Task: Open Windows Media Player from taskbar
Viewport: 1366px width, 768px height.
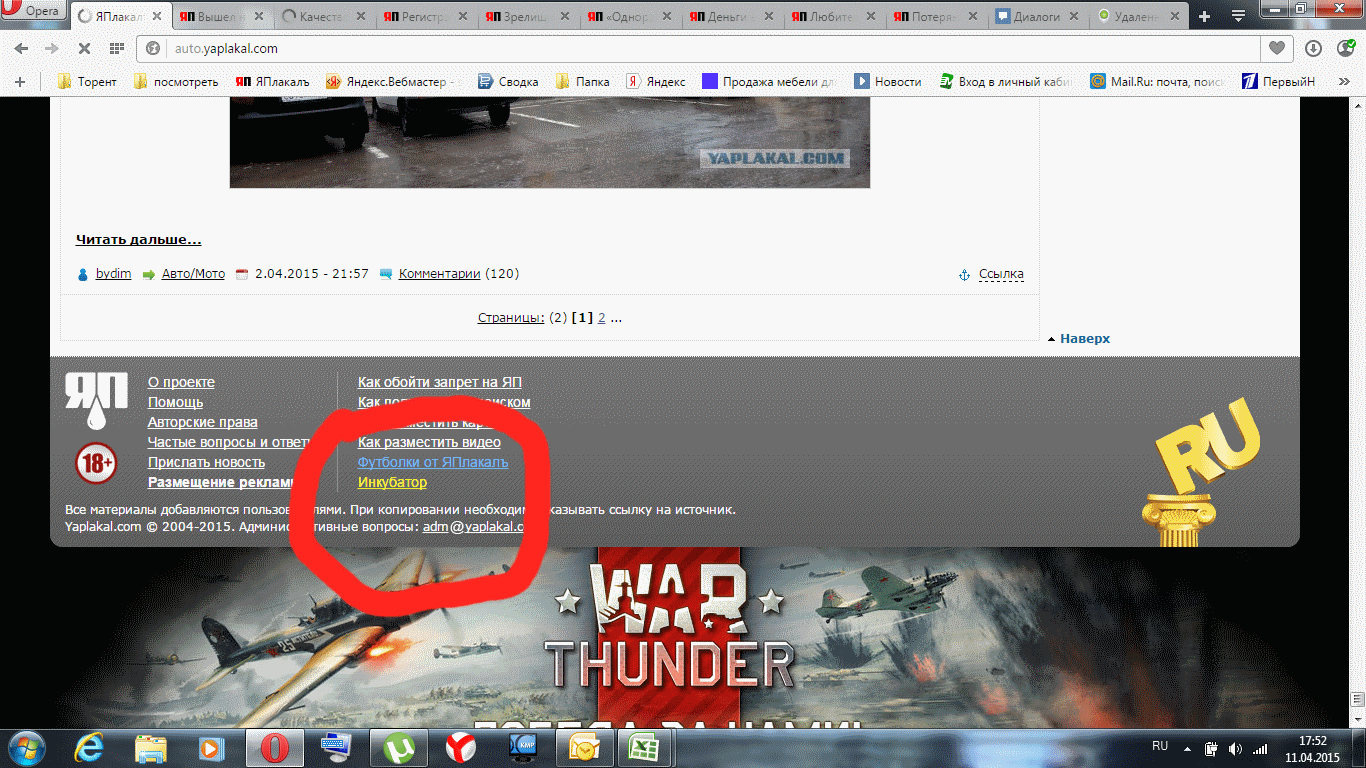Action: pyautogui.click(x=212, y=747)
